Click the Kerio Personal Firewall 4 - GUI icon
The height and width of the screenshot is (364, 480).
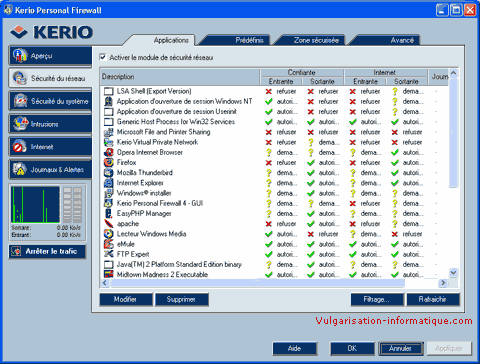109,203
